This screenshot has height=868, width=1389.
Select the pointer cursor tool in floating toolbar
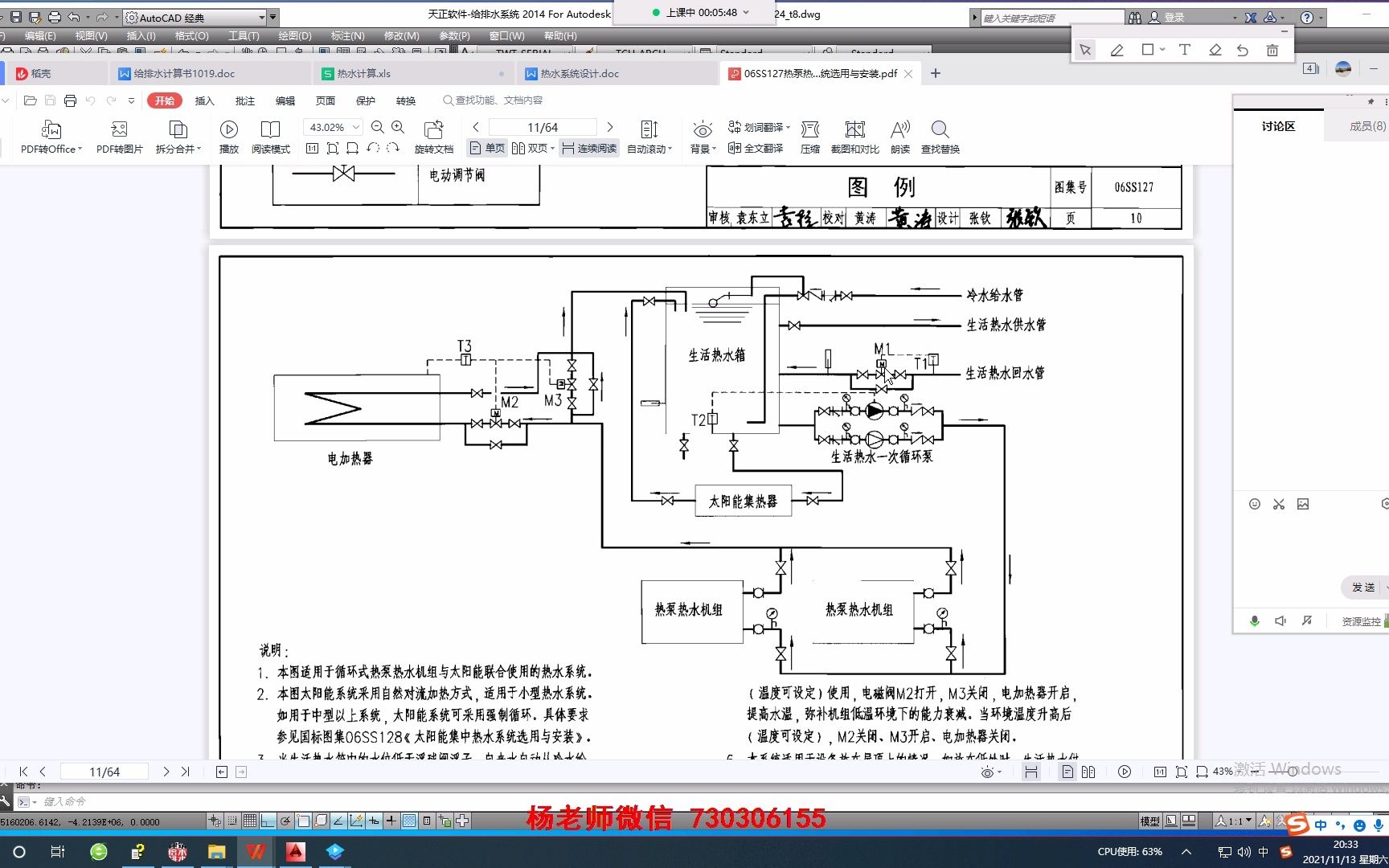pos(1085,50)
